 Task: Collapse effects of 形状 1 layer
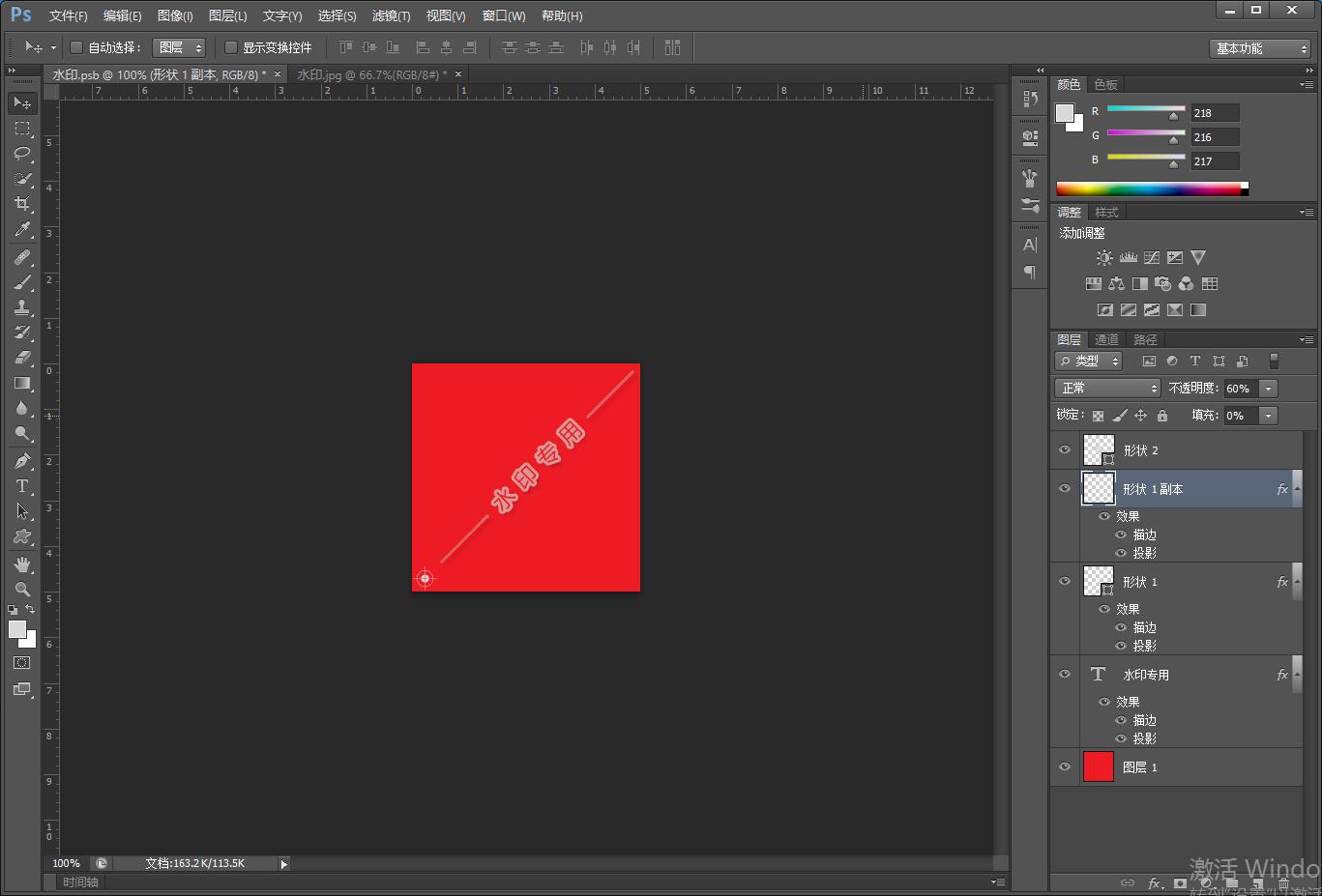[x=1298, y=582]
